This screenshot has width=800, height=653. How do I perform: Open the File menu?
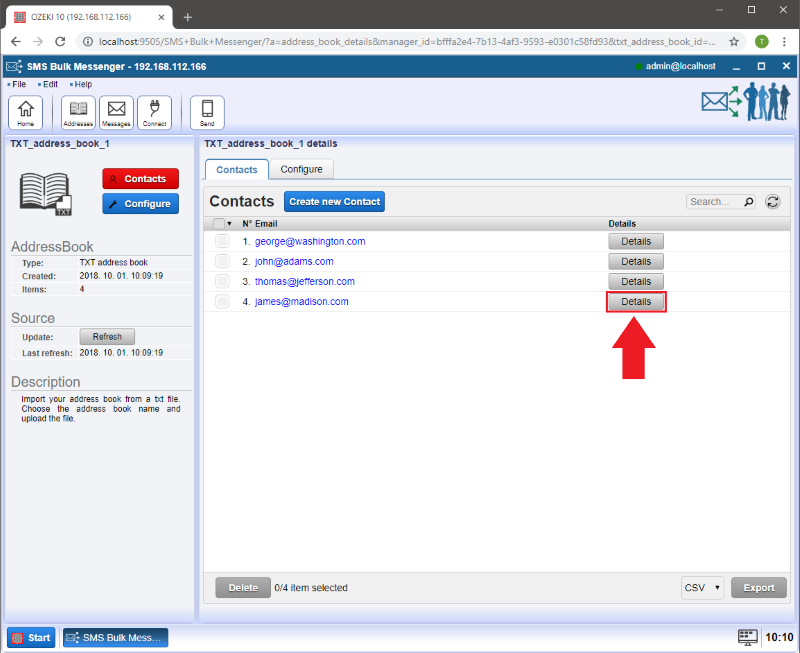[19, 84]
